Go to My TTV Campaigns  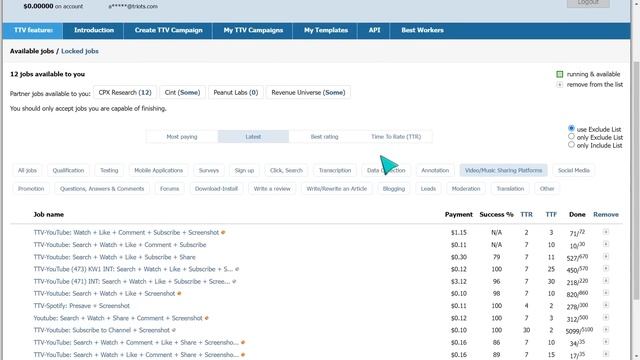253,30
